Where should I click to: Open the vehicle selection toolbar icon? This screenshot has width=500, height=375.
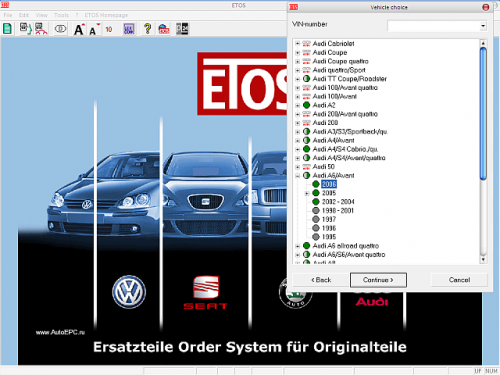tap(25, 29)
